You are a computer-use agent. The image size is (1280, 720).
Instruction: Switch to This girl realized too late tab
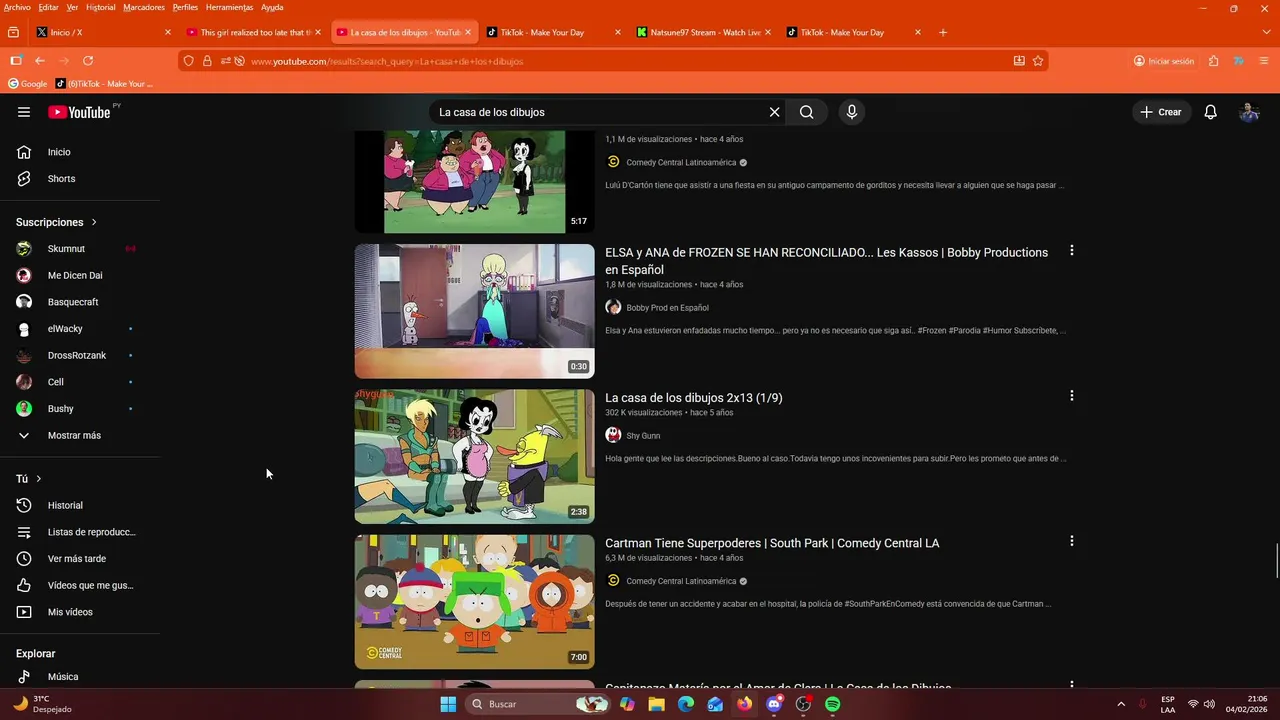(x=254, y=32)
